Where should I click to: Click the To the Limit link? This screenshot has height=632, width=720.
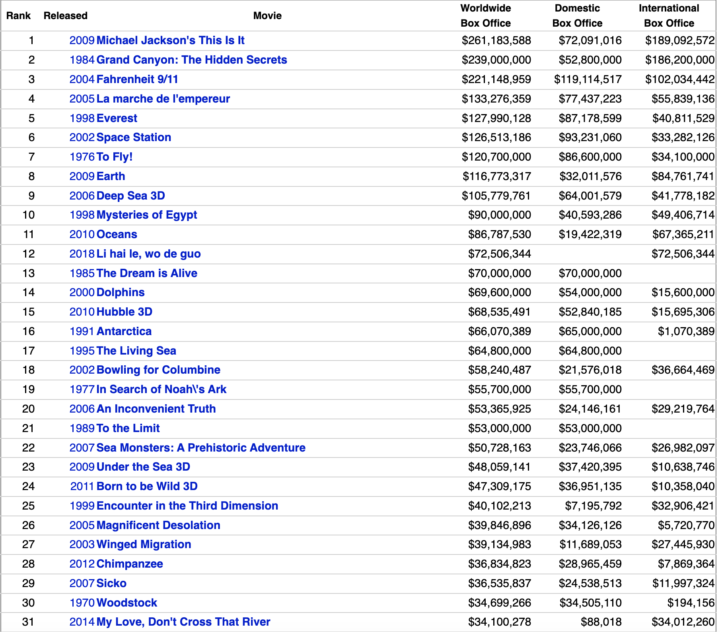coord(128,428)
